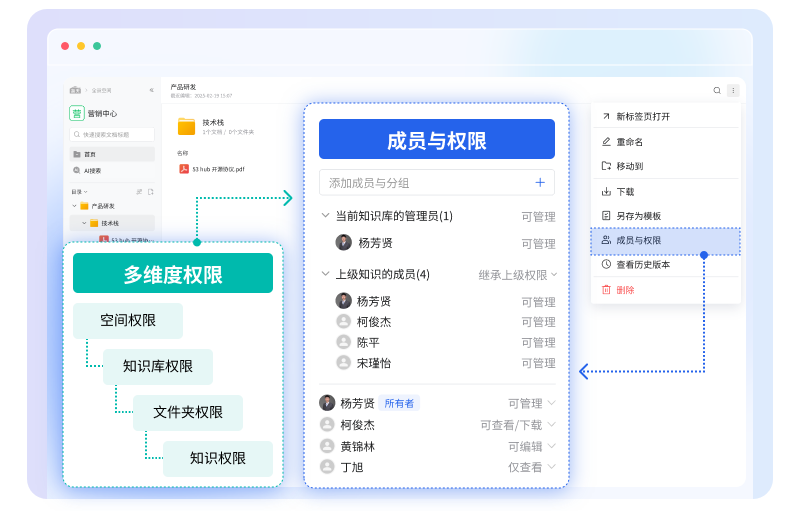Image resolution: width=805 pixels, height=520 pixels.
Task: Click the space home icon in sidebar breadcrumb
Action: coord(75,90)
